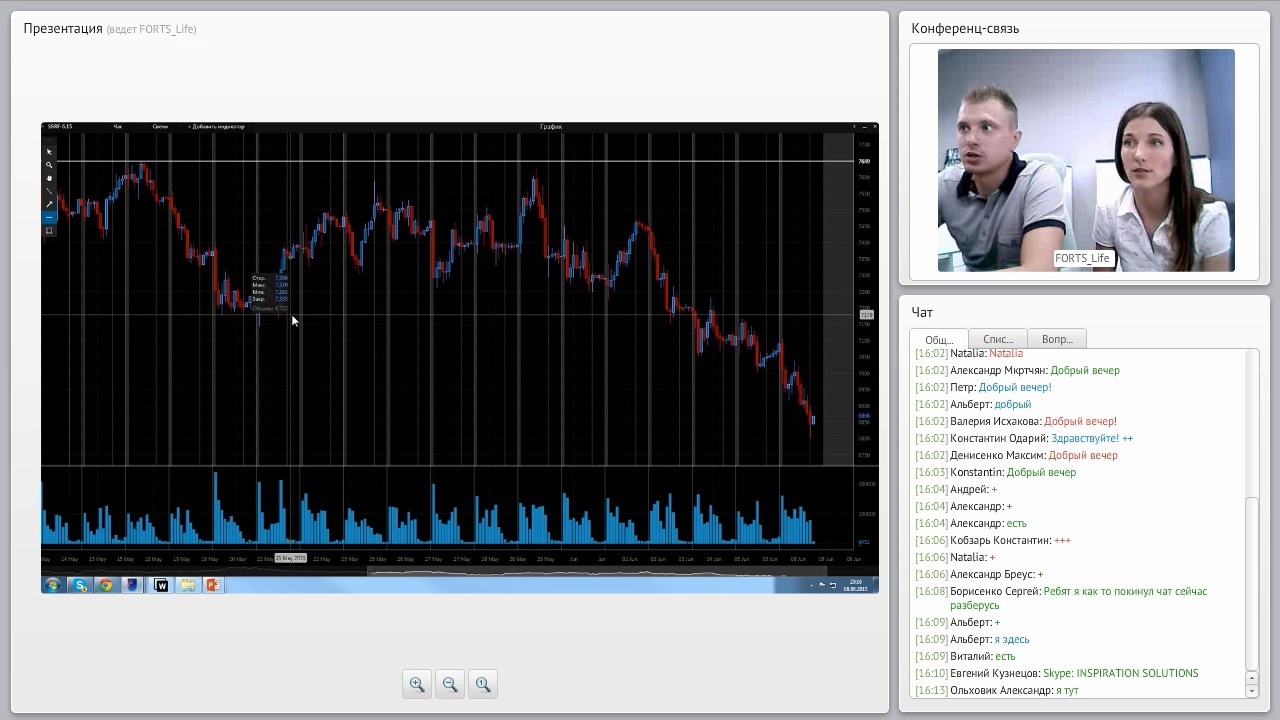
Task: Select the Общ... chat tab
Action: (938, 339)
